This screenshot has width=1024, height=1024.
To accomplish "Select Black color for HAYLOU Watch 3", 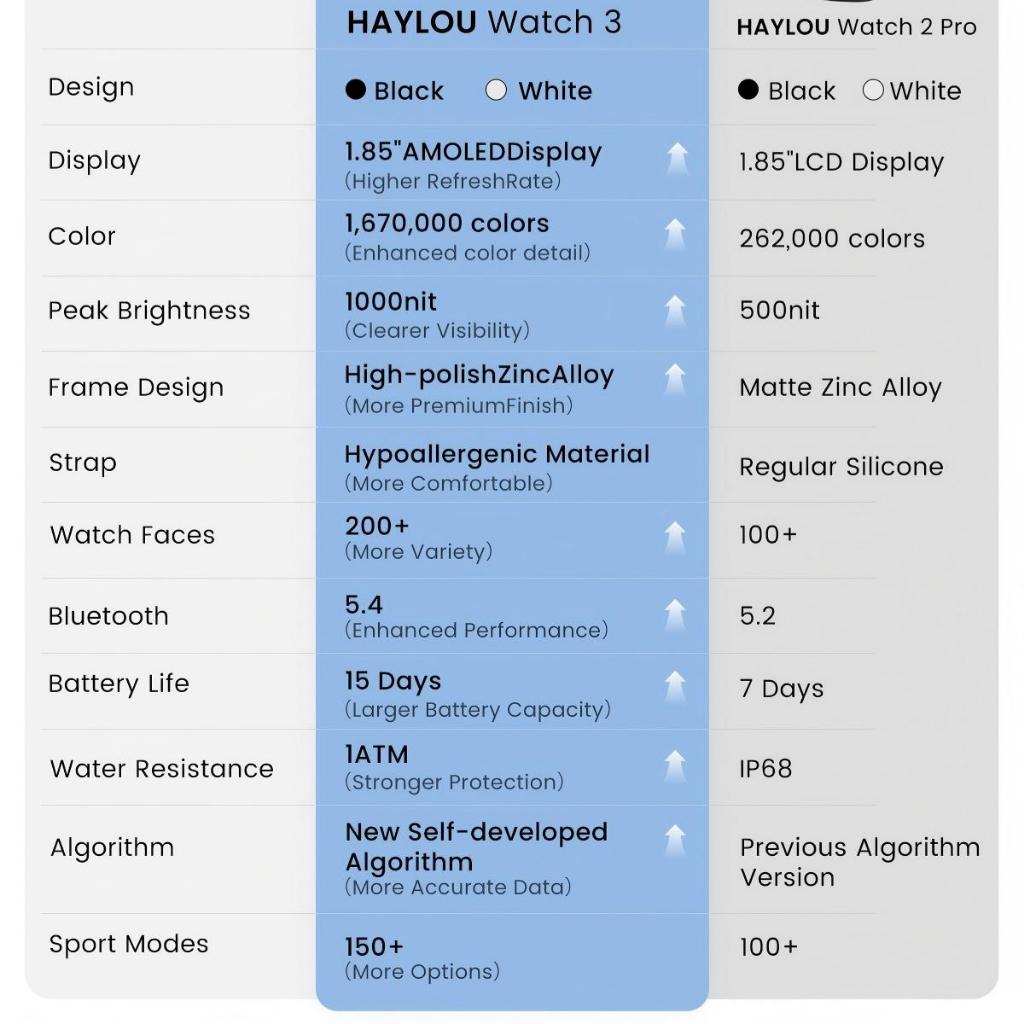I will (356, 90).
